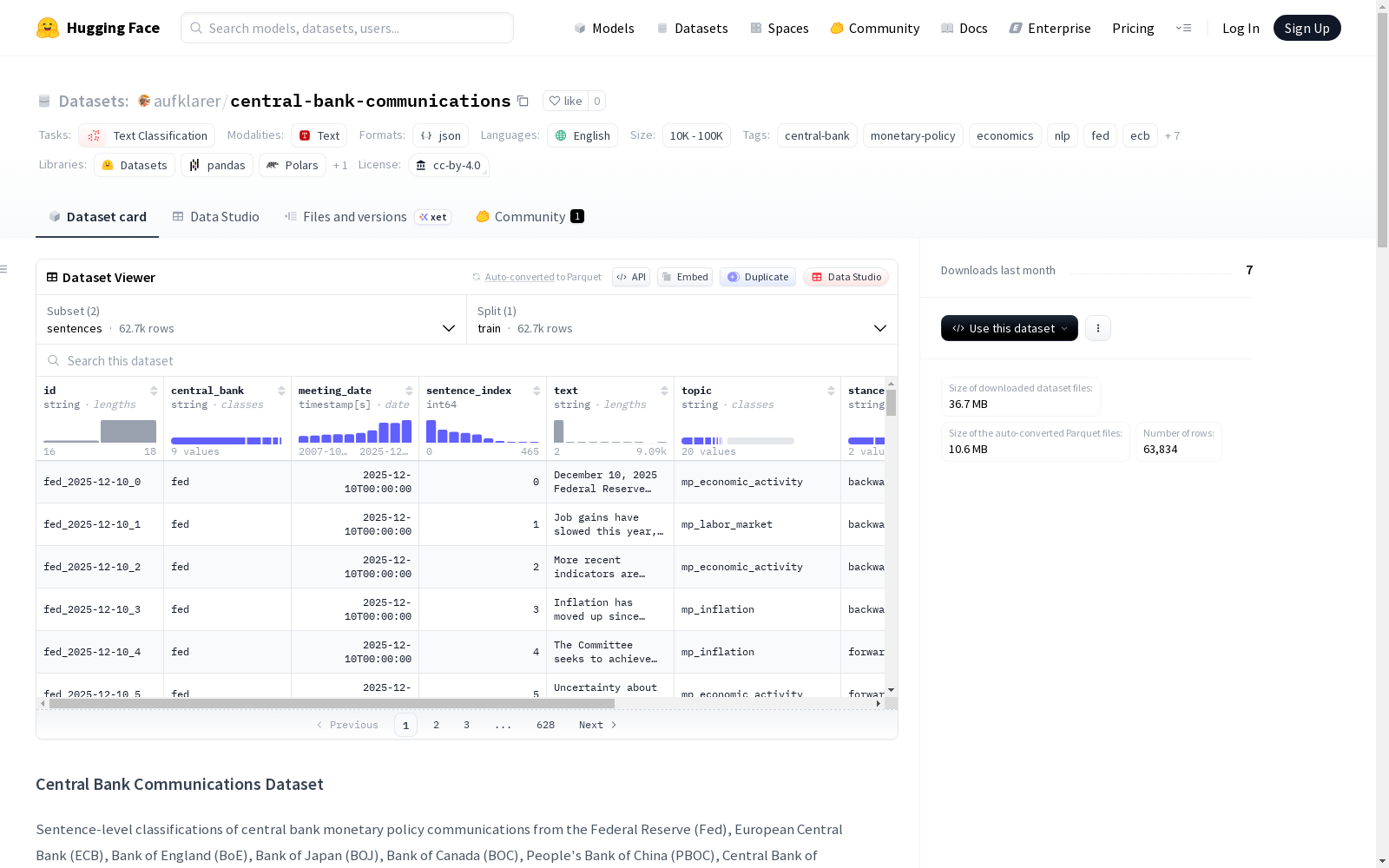Click the API button in Dataset Viewer
This screenshot has width=1389, height=868.
pyautogui.click(x=631, y=277)
